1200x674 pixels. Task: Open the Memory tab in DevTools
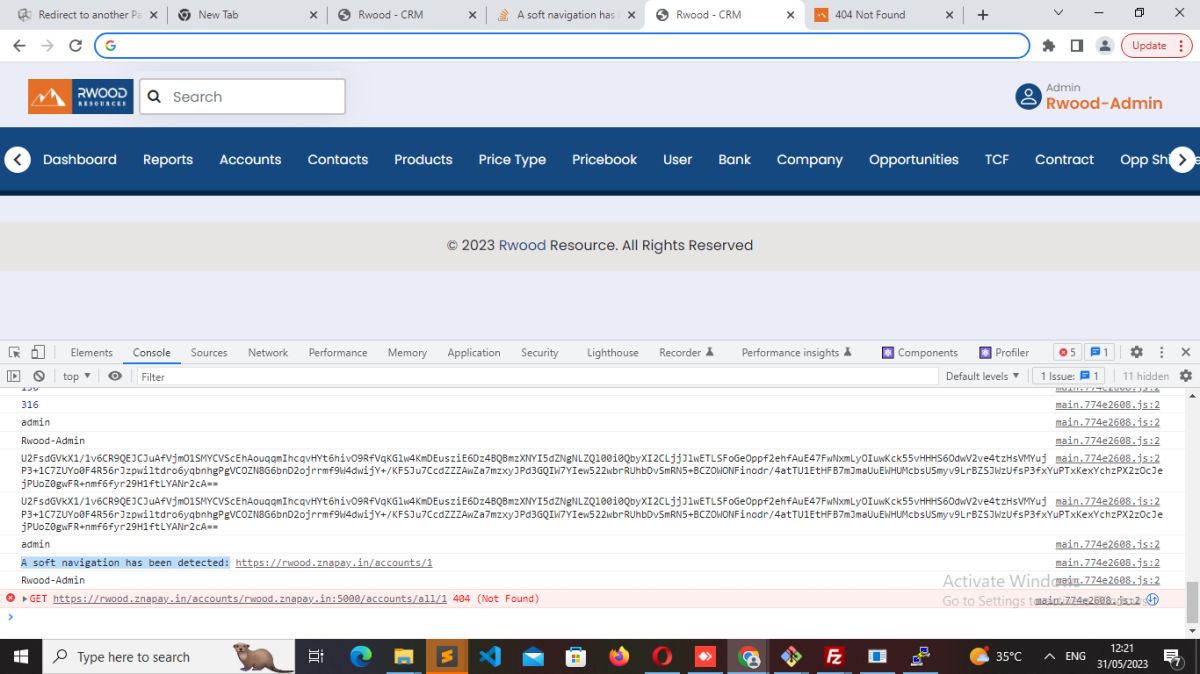pos(407,352)
